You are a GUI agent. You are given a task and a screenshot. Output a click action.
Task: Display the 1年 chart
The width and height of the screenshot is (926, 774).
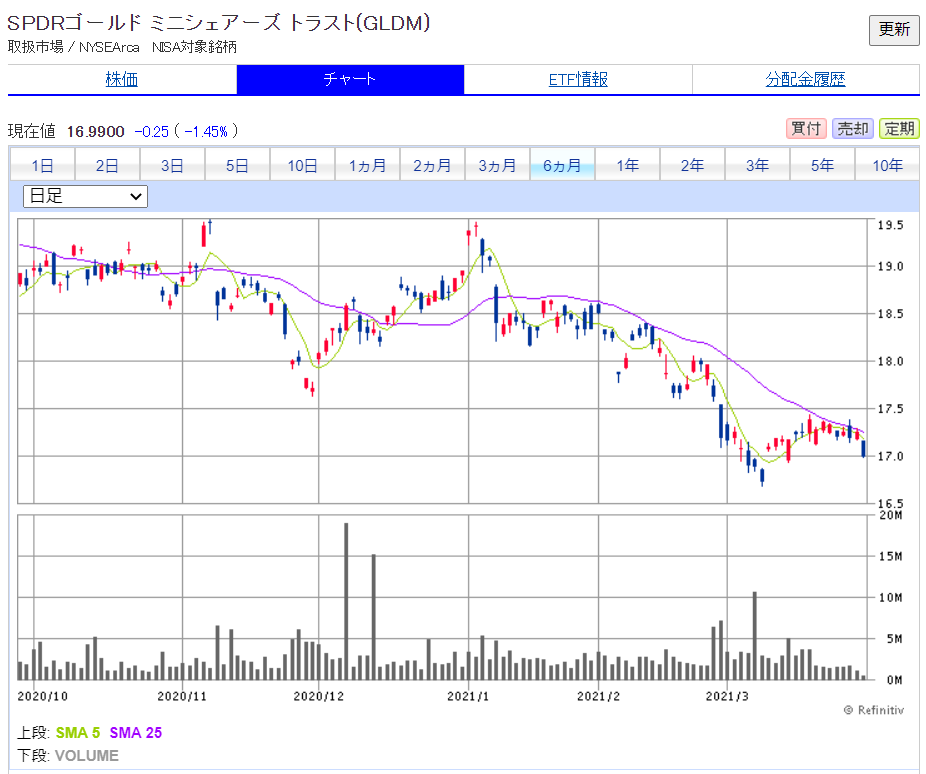(x=627, y=165)
